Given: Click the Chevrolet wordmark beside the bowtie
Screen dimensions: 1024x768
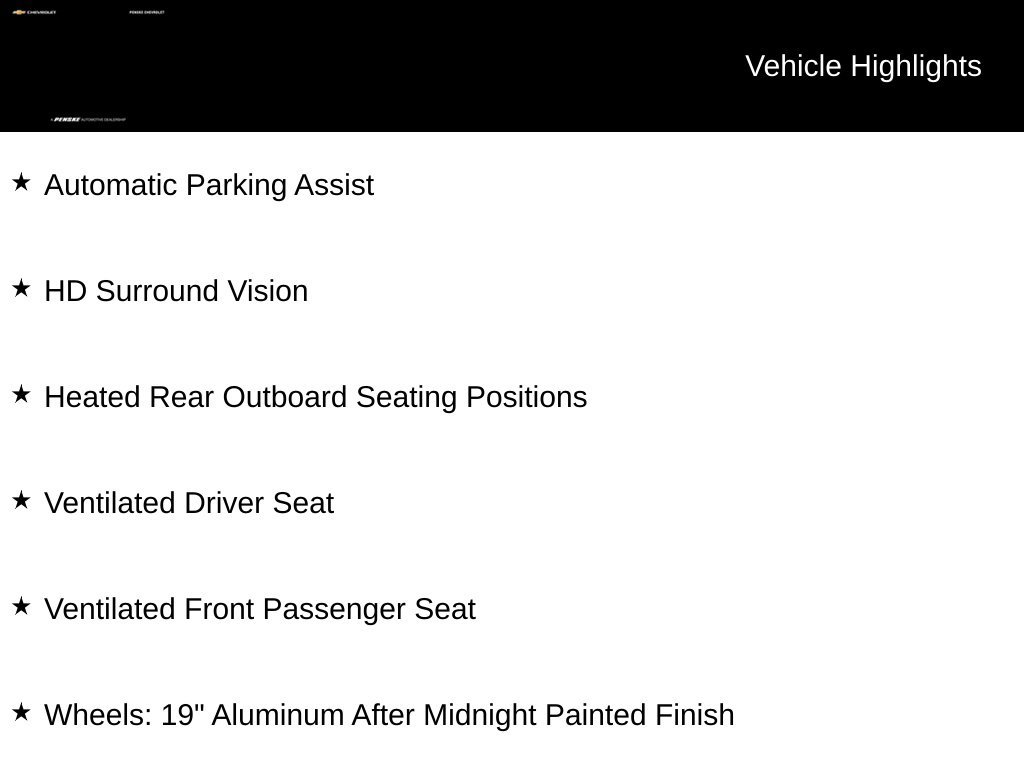Looking at the screenshot, I should coord(42,12).
